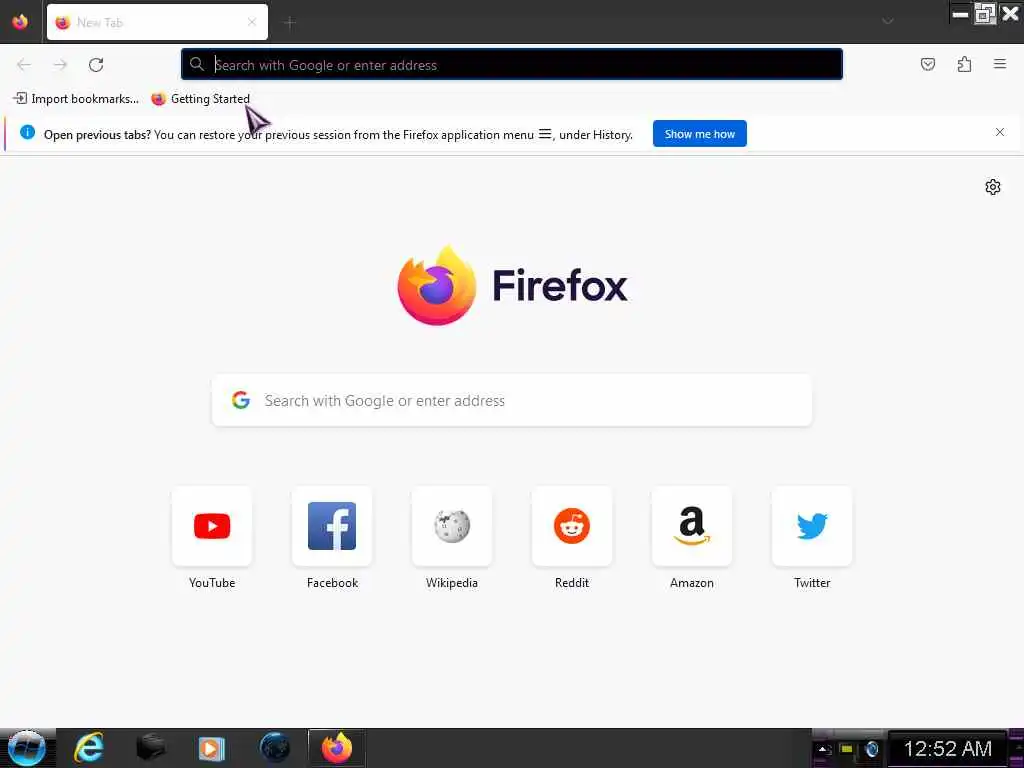
Task: Open the Firefox application menu
Action: pyautogui.click(x=1000, y=64)
